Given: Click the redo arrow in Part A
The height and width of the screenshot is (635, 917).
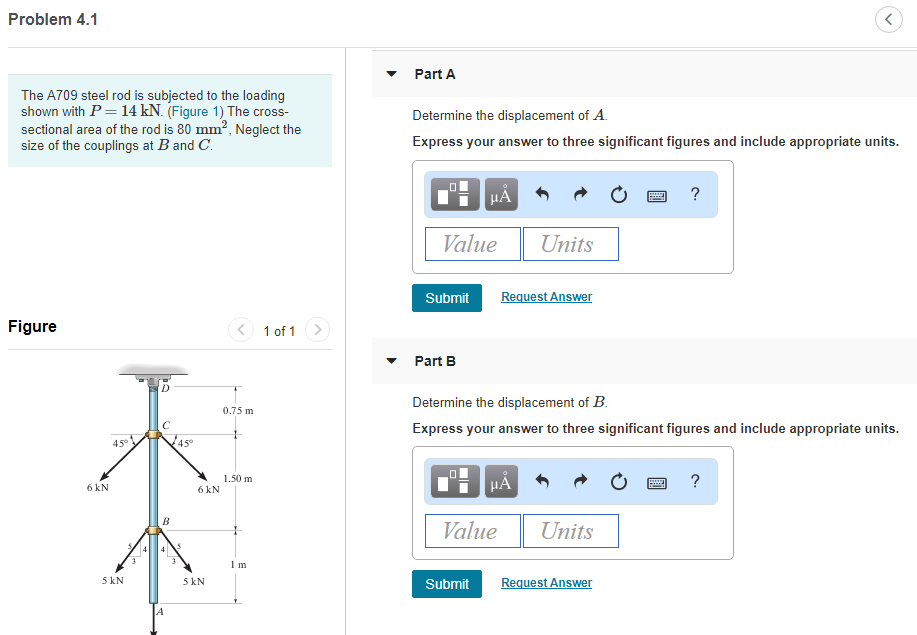Looking at the screenshot, I should (x=581, y=195).
